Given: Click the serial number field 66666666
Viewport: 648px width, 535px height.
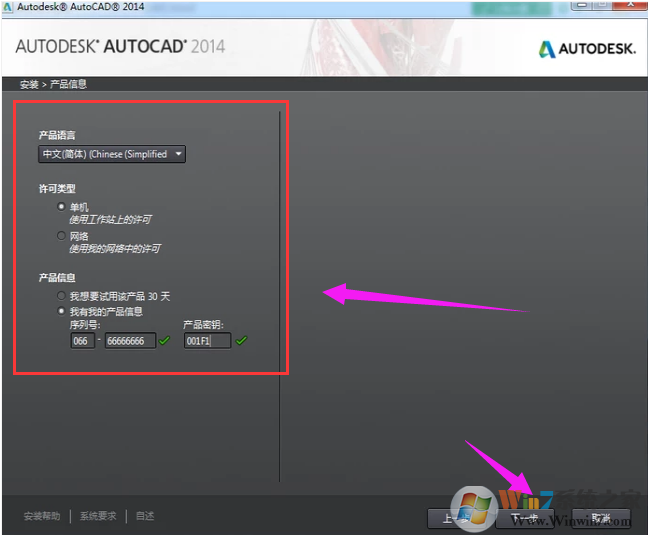Looking at the screenshot, I should click(131, 341).
